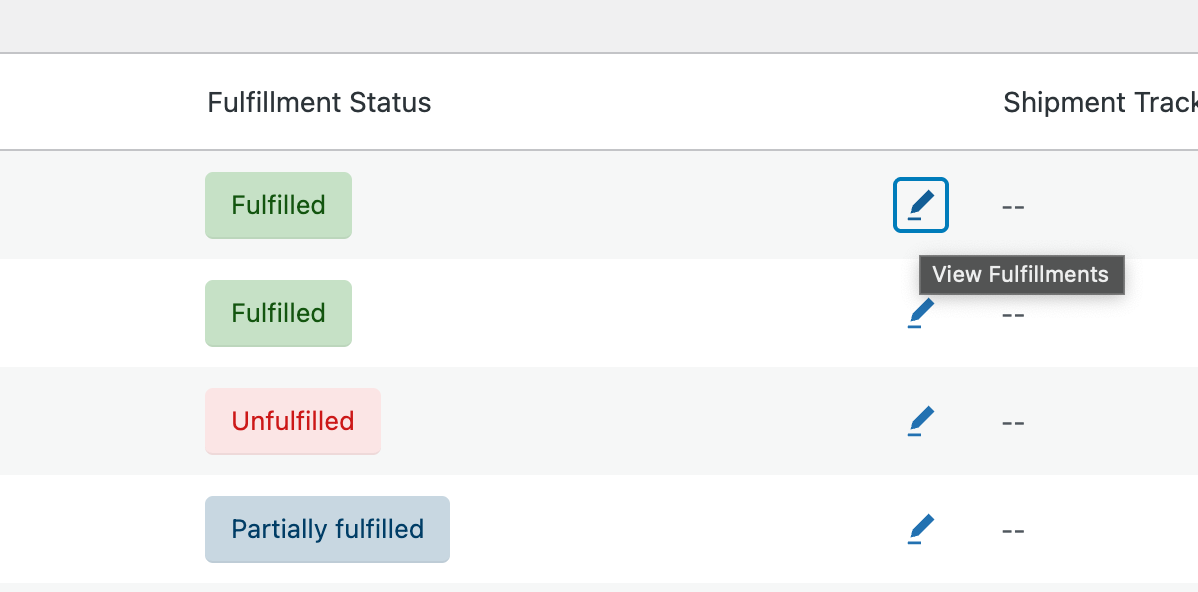The image size is (1198, 592).
Task: Click shipment tracking dashes in the first row
Action: tap(1013, 207)
